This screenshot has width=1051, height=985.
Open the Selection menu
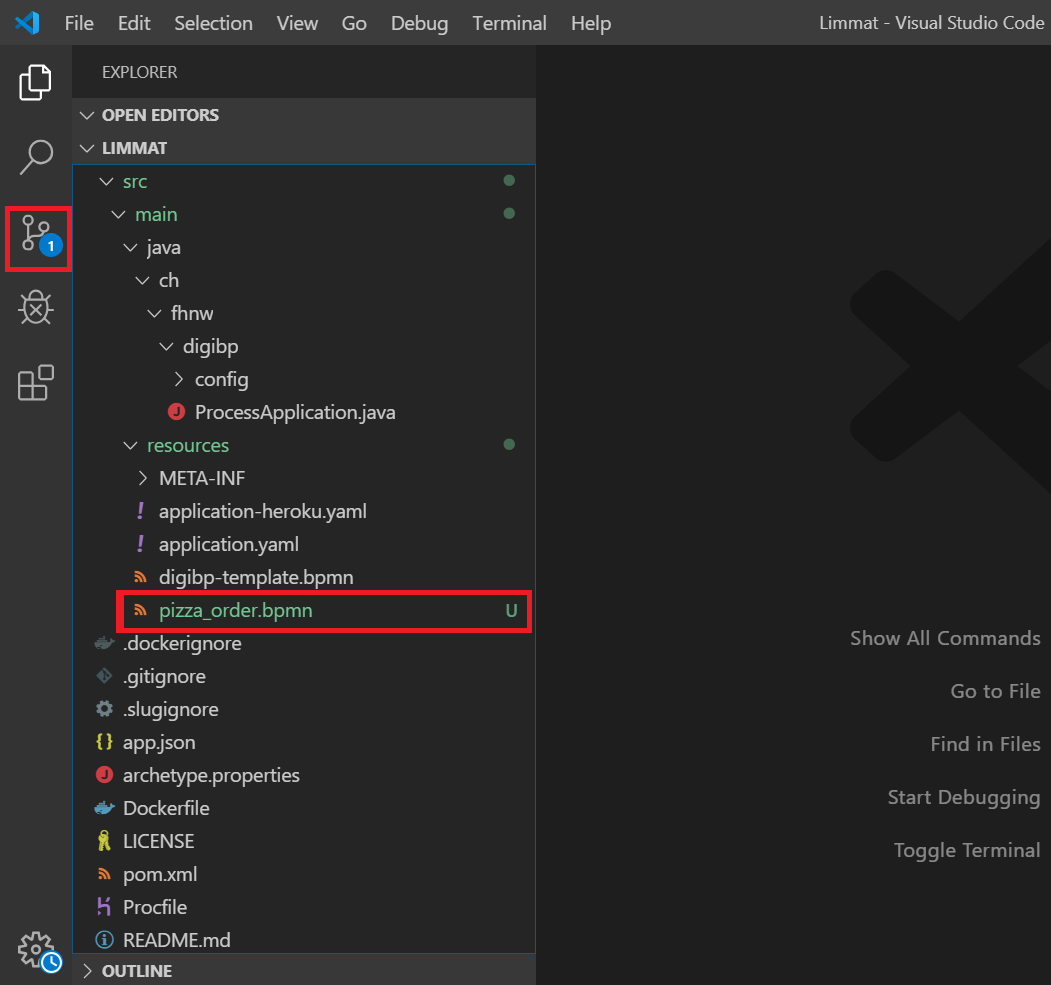[x=213, y=23]
